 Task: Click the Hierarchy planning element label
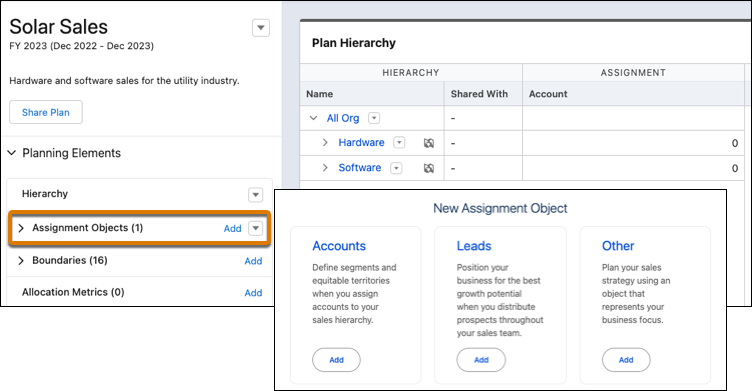45,194
